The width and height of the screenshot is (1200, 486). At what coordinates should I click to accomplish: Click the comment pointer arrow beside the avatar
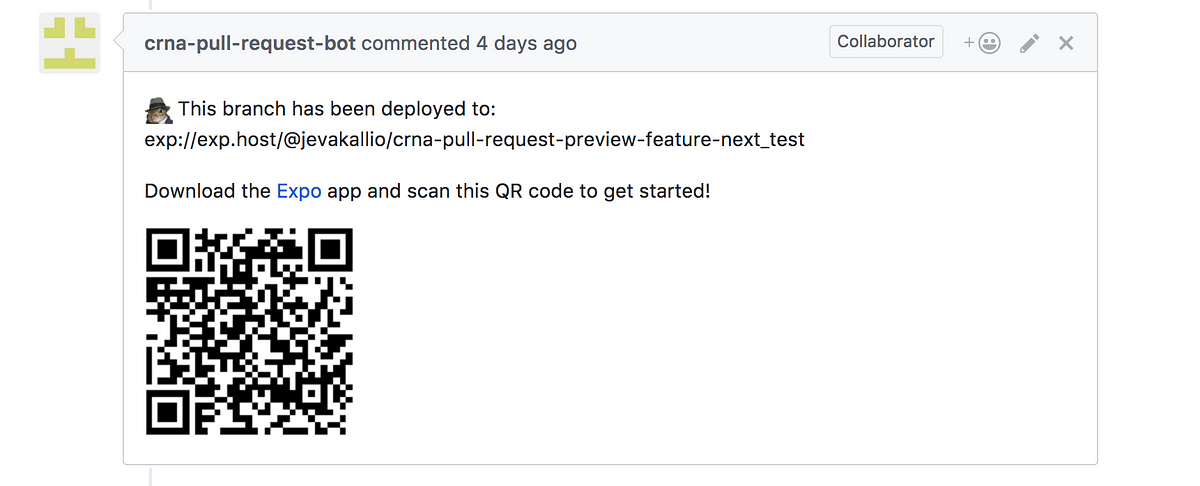pos(118,43)
